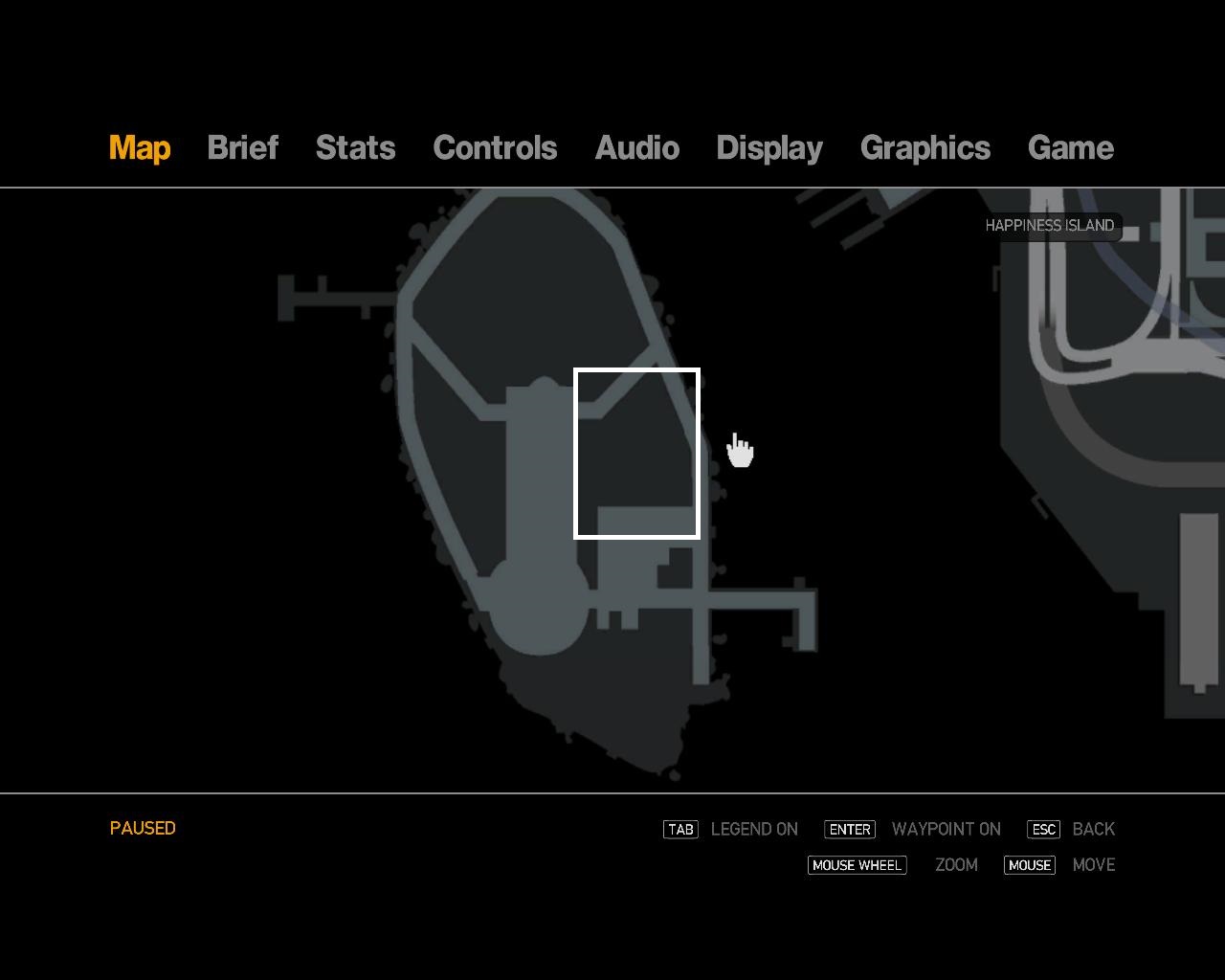Toggle the LEGEND ON label
1225x980 pixels.
pyautogui.click(x=754, y=829)
